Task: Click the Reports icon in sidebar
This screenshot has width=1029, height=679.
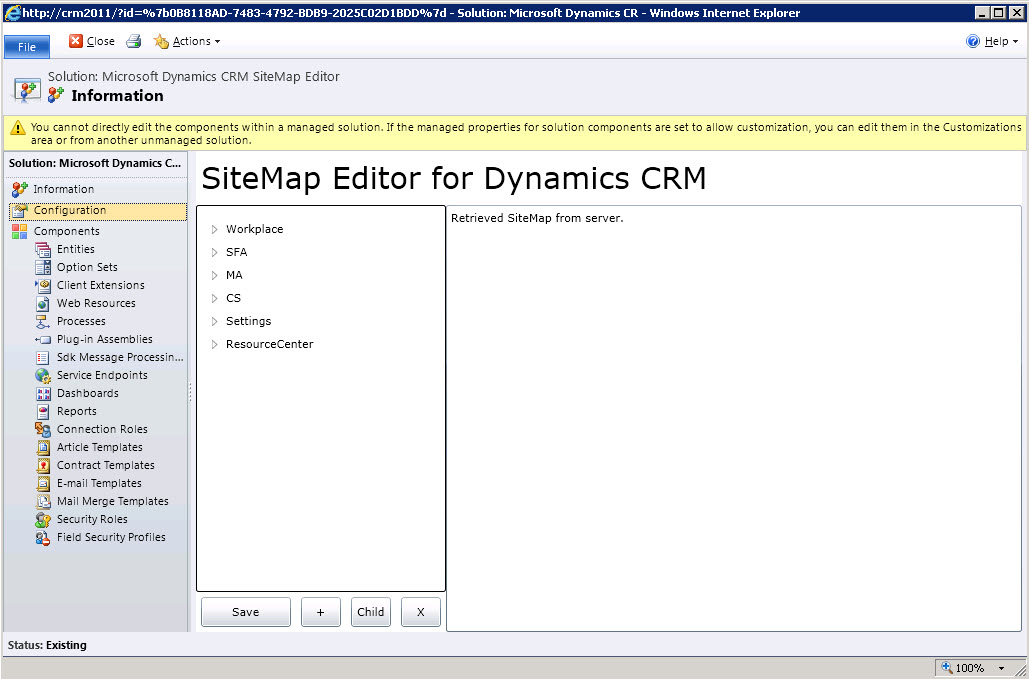Action: pos(43,411)
